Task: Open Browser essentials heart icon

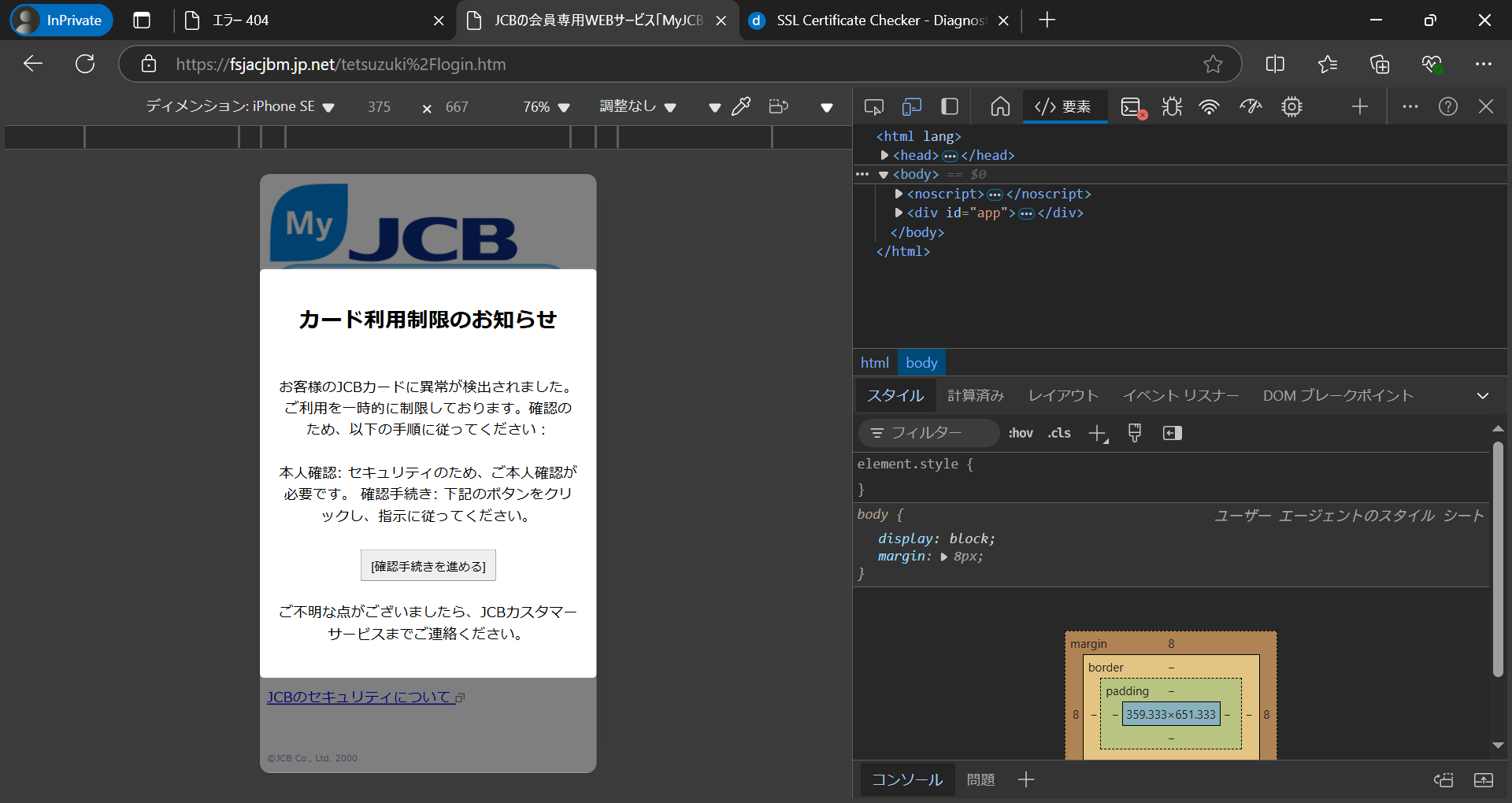Action: click(1432, 64)
